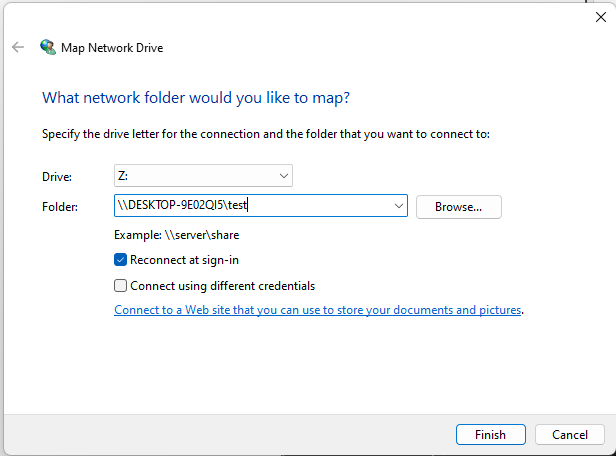This screenshot has width=616, height=456.
Task: Expand the Folder path history dropdown arrow
Action: [399, 206]
